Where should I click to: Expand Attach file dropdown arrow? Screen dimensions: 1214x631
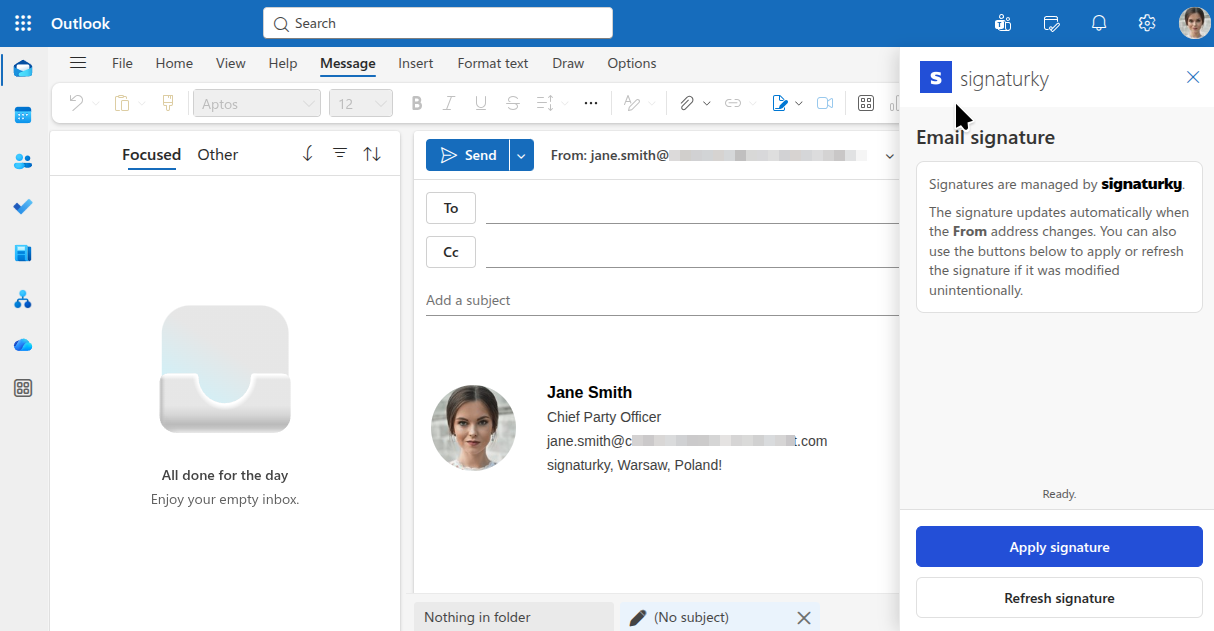[707, 103]
